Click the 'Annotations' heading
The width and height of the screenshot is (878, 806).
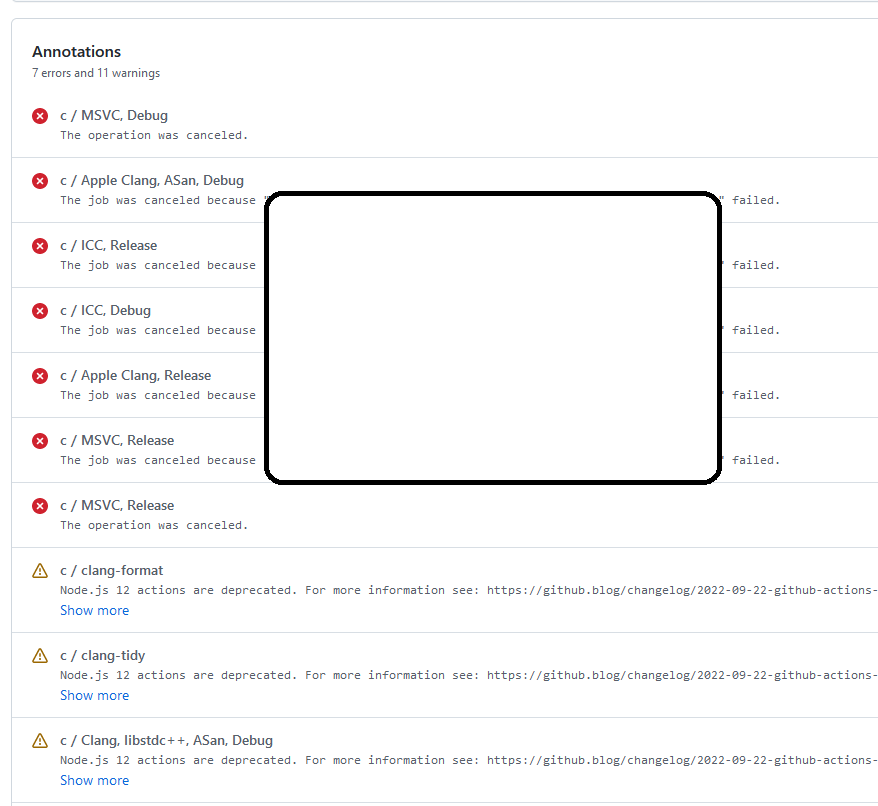pos(76,52)
